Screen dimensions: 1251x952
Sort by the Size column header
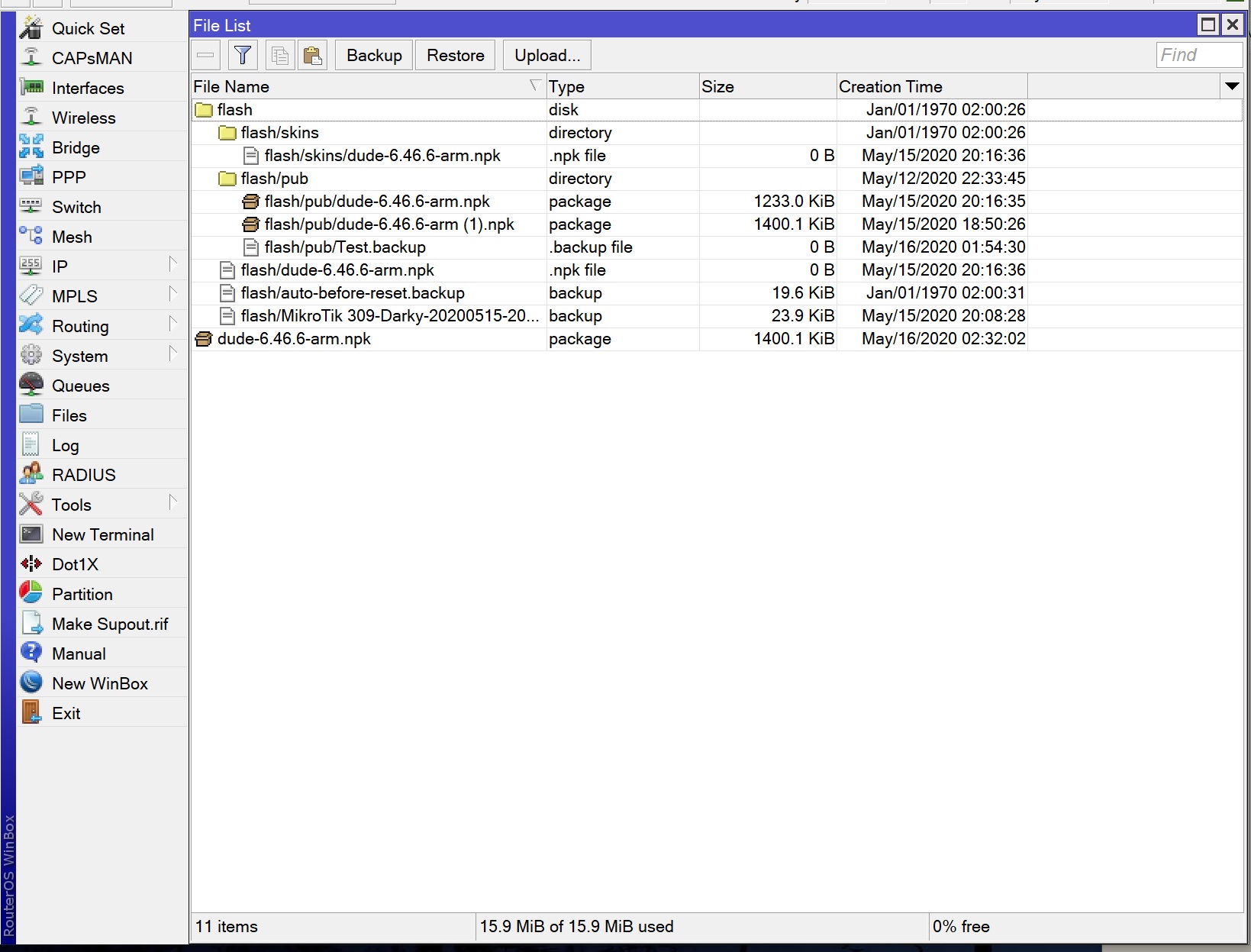768,86
